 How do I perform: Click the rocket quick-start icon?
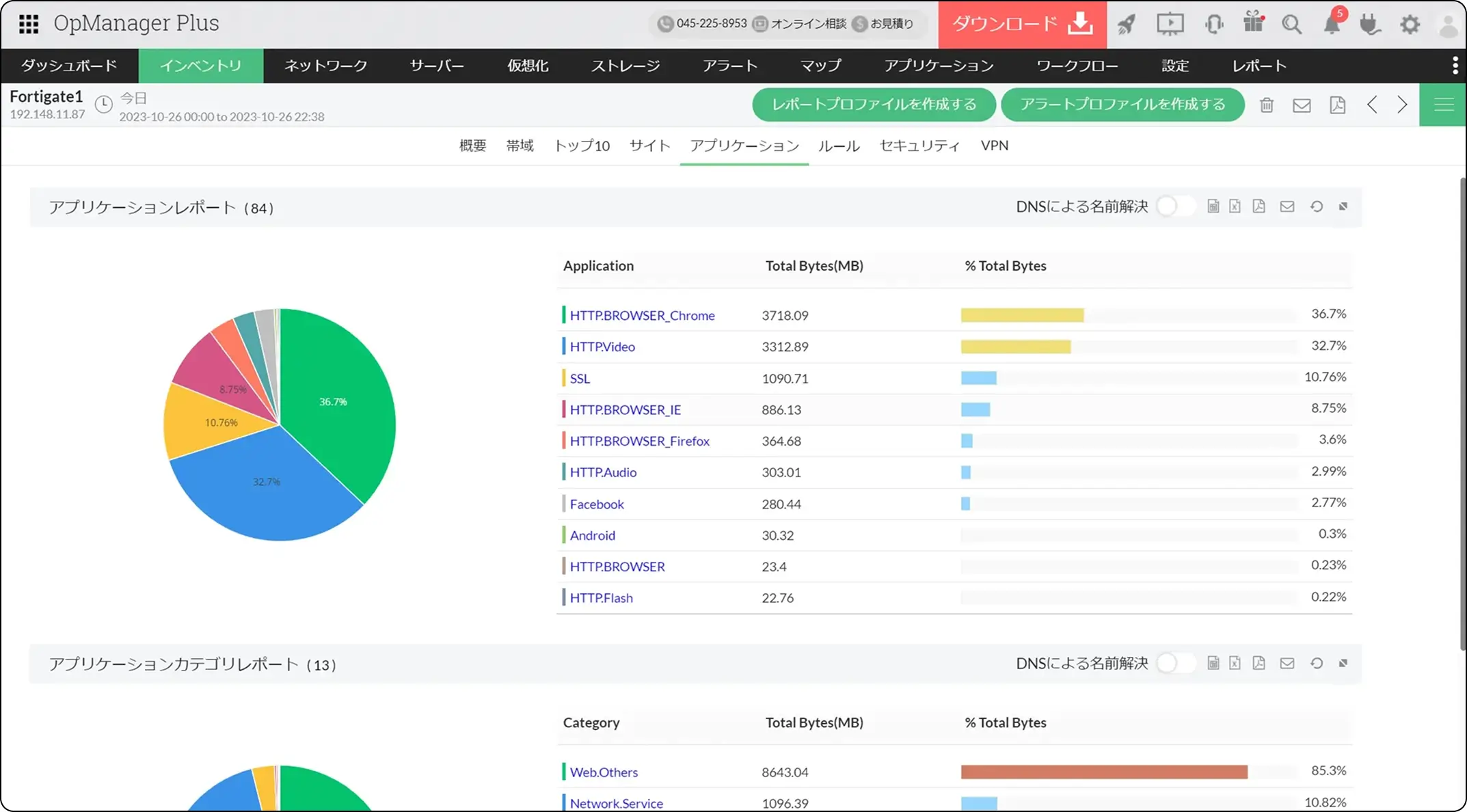pos(1127,24)
